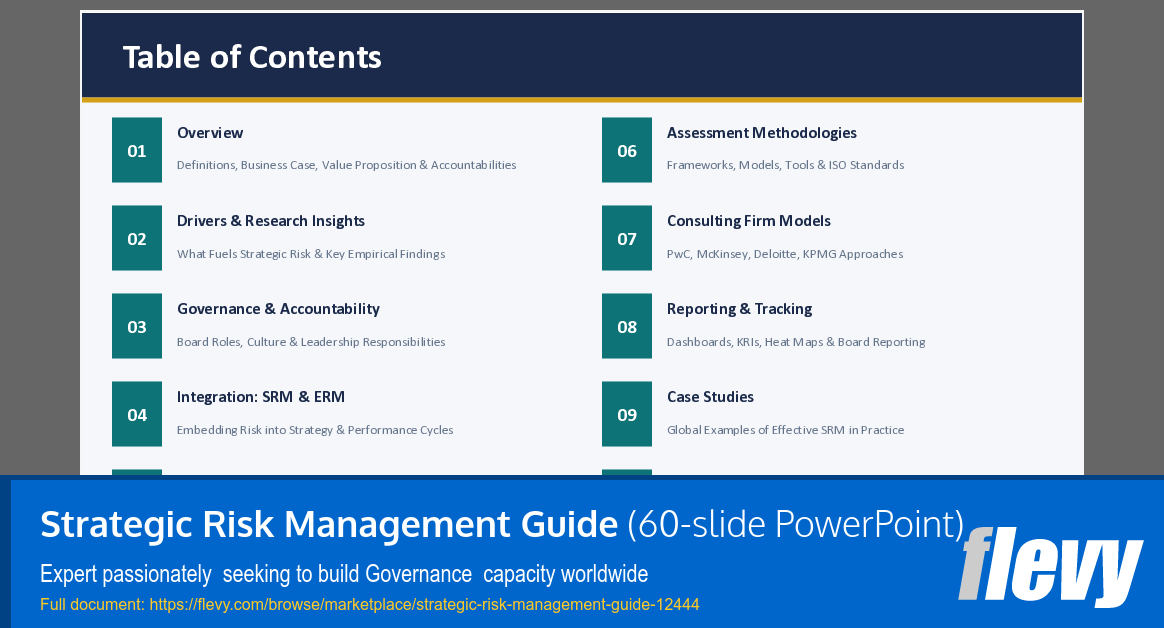Click the Table of Contents heading
The image size is (1164, 628).
(x=252, y=57)
